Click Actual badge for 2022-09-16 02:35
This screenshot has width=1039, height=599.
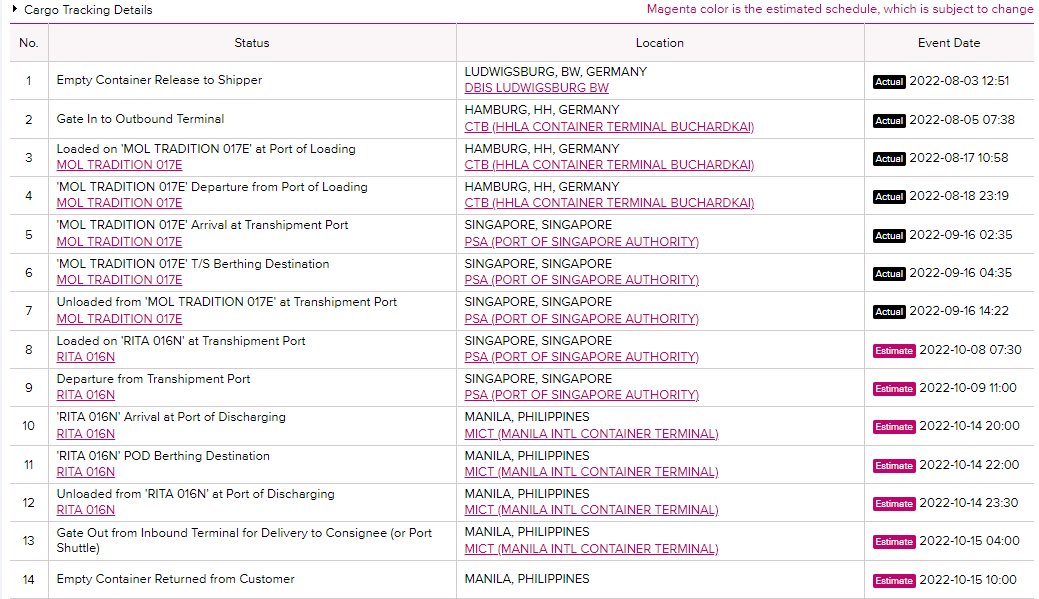(889, 235)
